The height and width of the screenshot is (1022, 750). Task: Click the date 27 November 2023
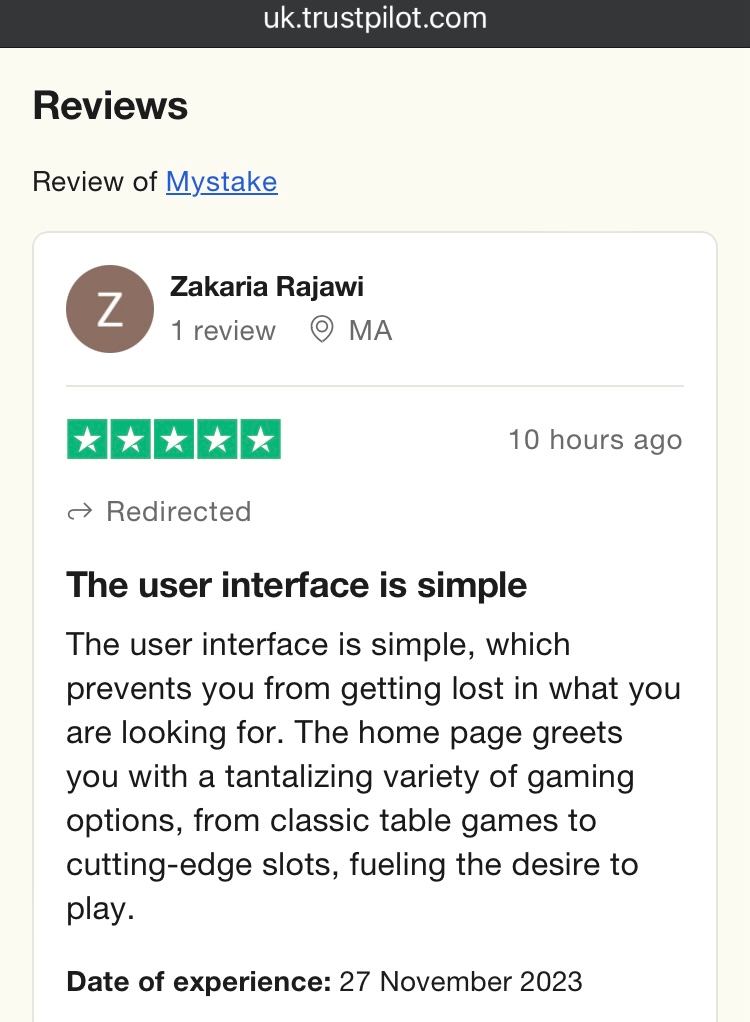[x=461, y=982]
